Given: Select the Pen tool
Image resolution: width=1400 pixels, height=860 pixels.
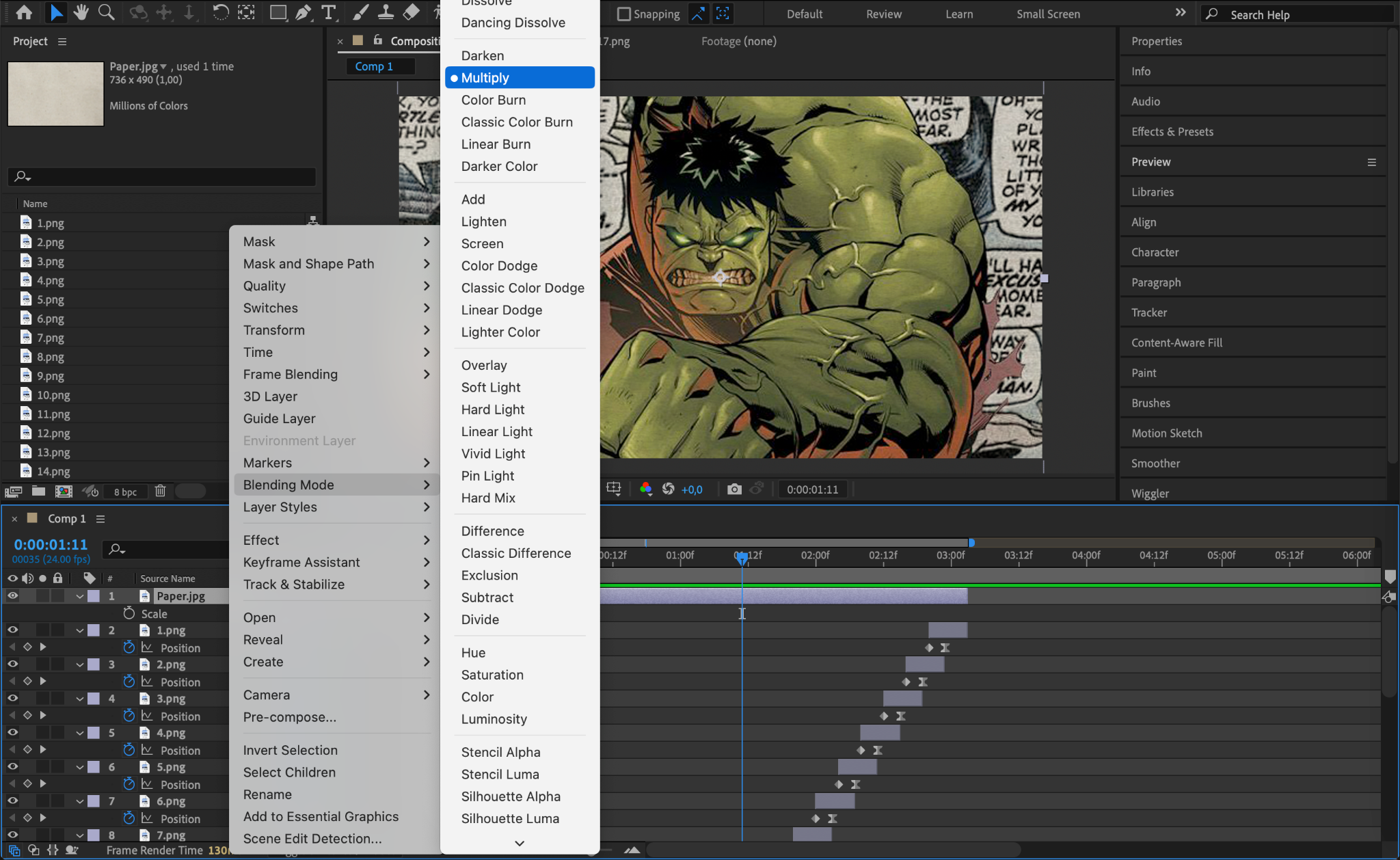Looking at the screenshot, I should coord(303,12).
